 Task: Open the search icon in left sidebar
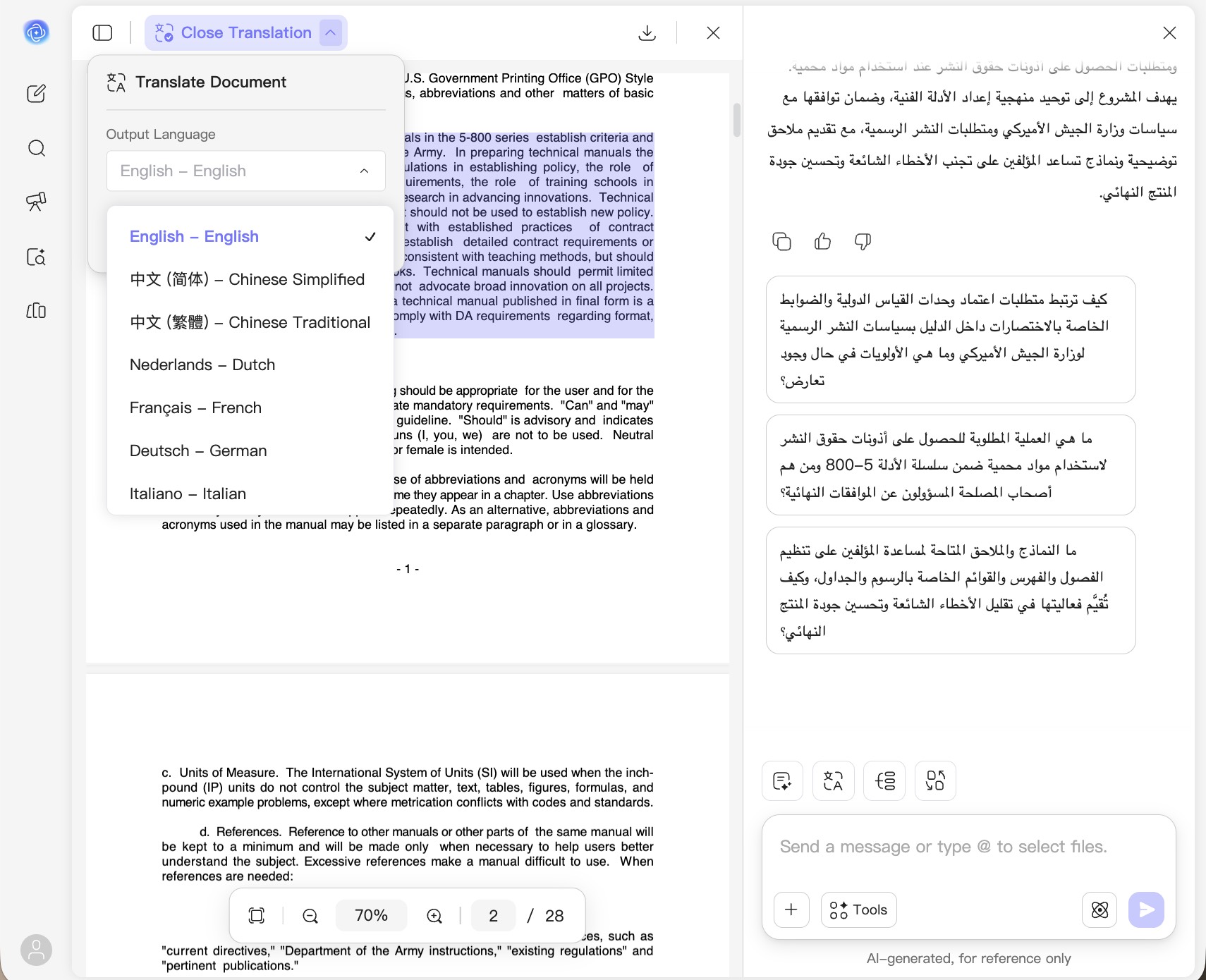37,148
